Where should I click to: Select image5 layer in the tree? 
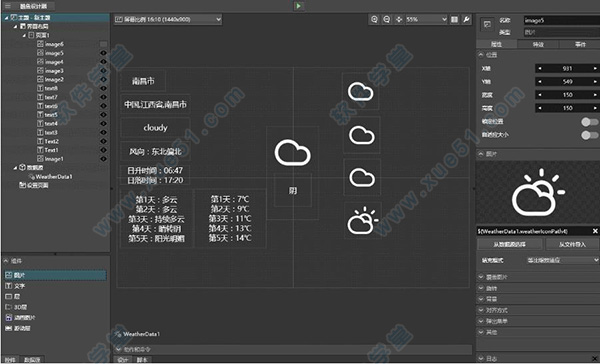pyautogui.click(x=54, y=53)
